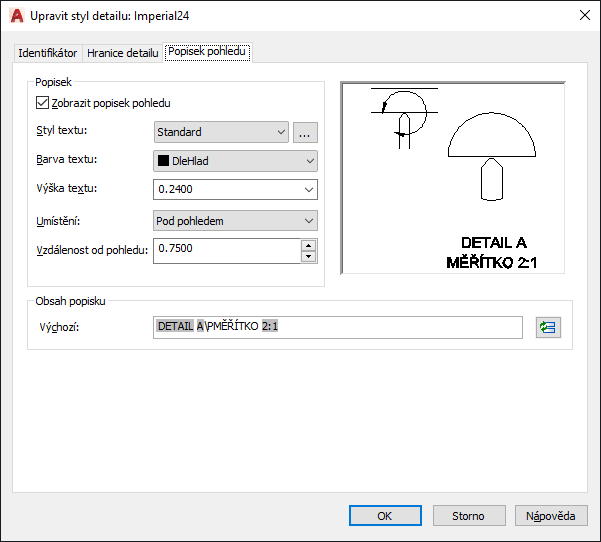The image size is (601, 542).
Task: Switch to the Hranice detailu tab
Action: point(123,53)
